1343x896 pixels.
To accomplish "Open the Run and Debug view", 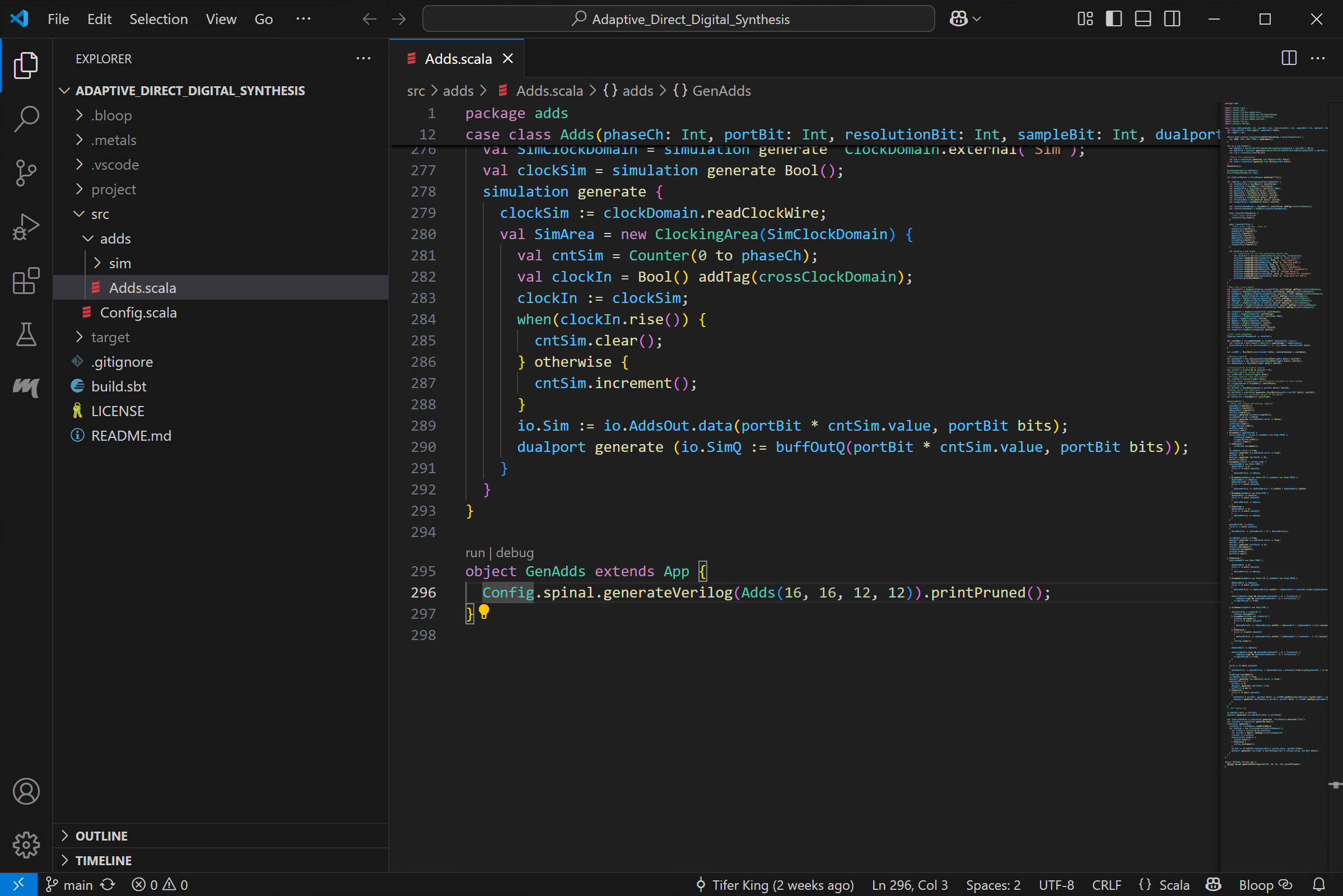I will (26, 226).
